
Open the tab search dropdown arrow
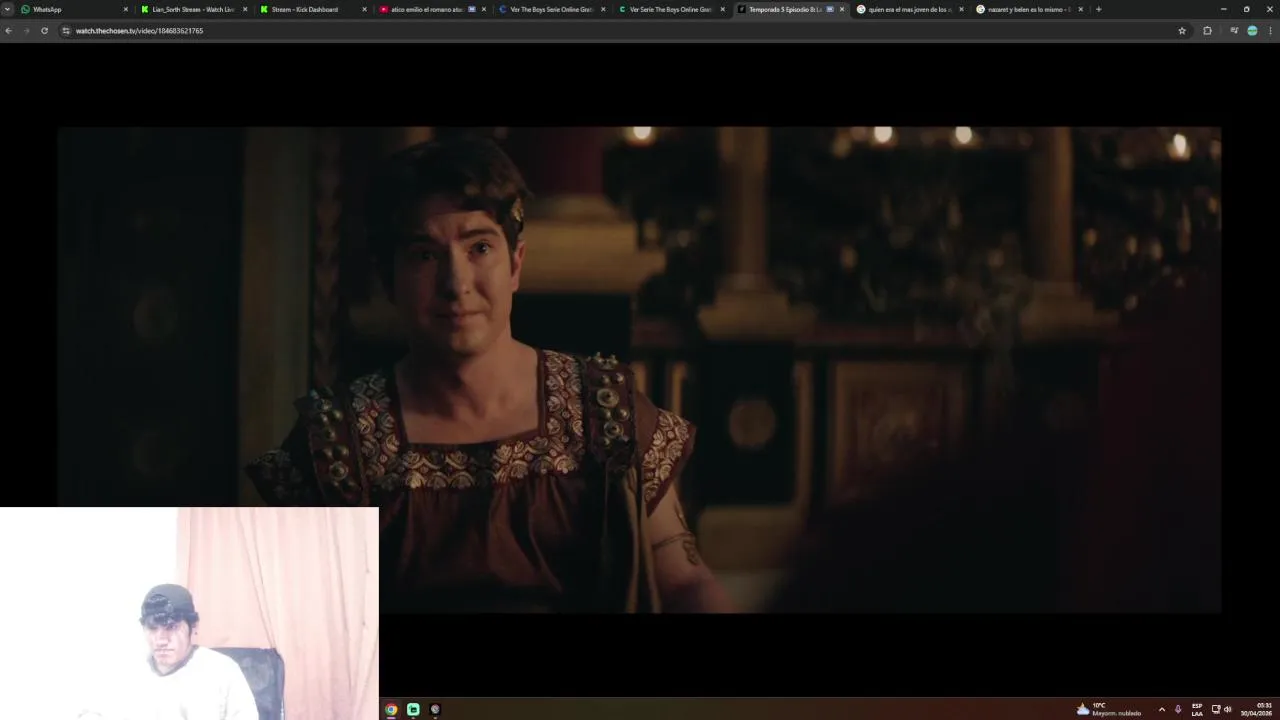click(x=7, y=9)
